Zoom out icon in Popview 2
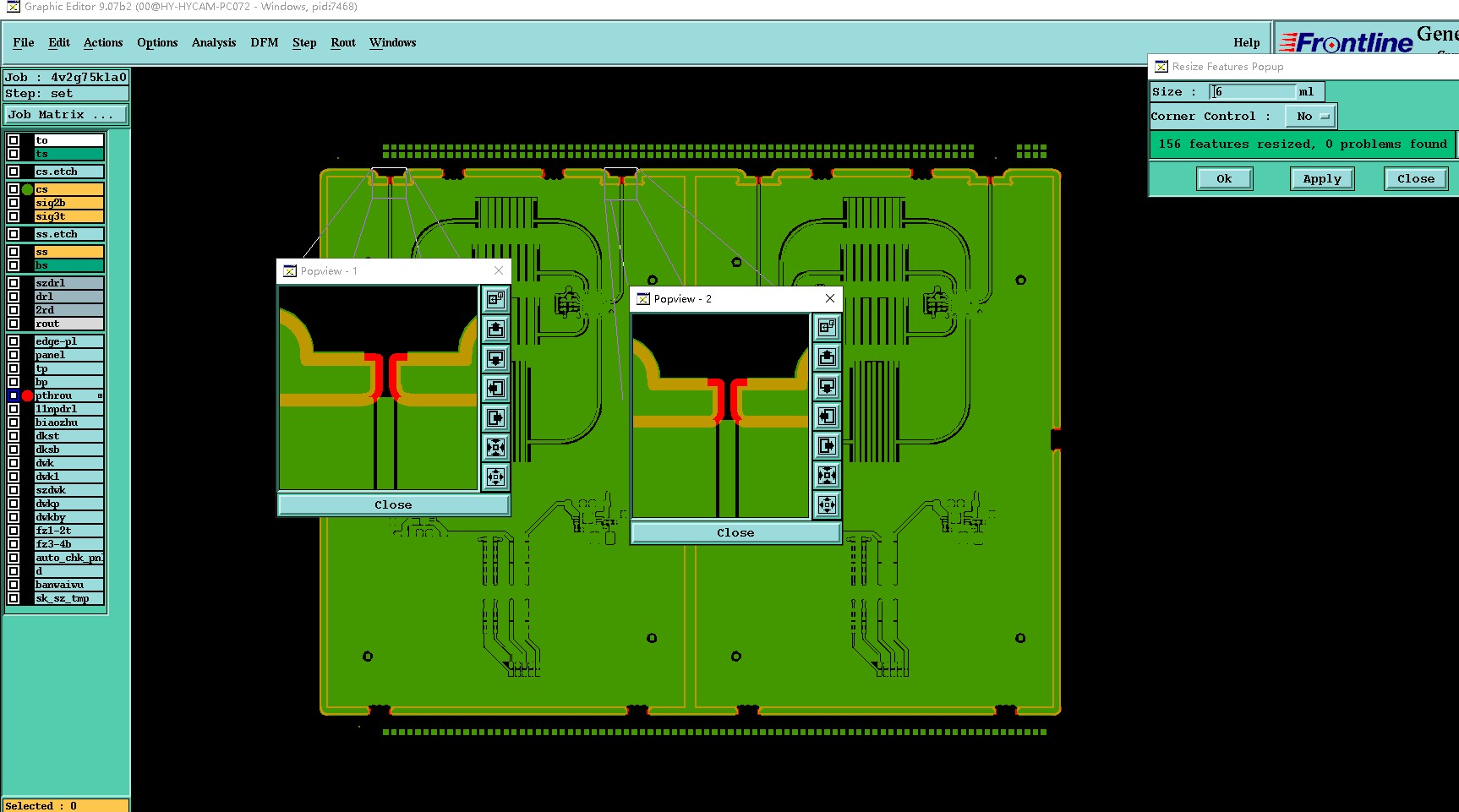 828,504
